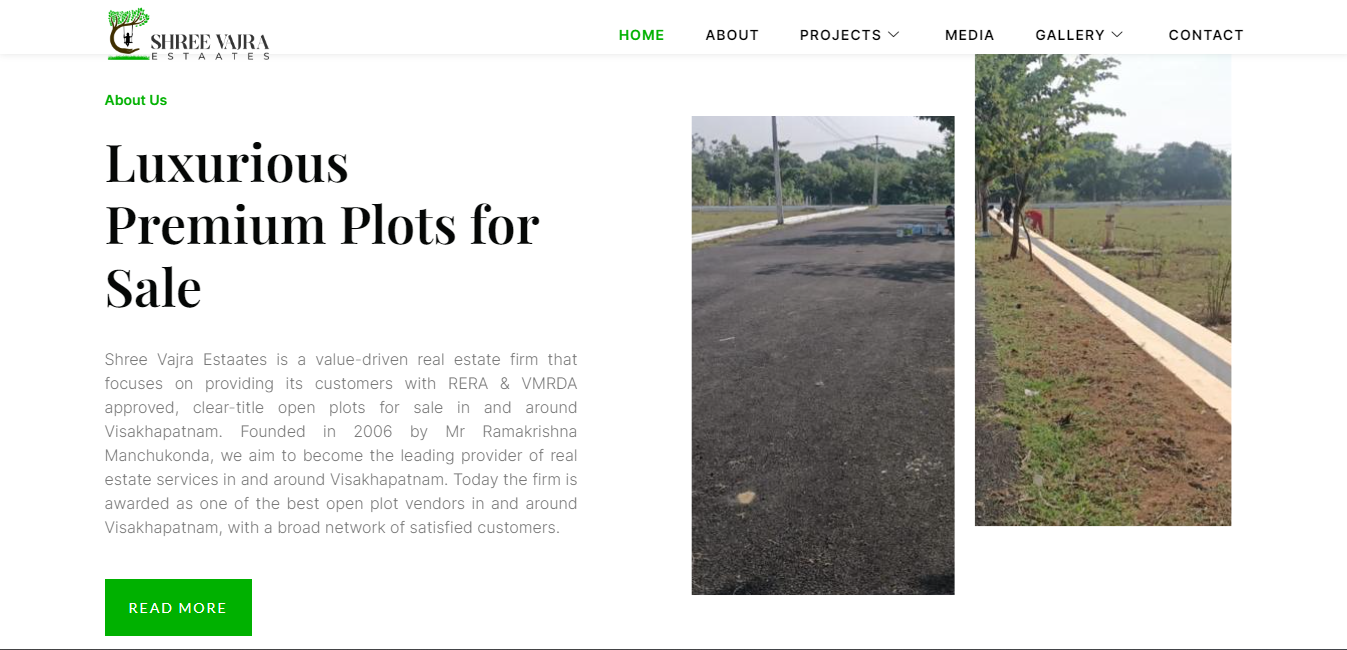Open the ABOUT page link
This screenshot has width=1347, height=650.
point(732,35)
